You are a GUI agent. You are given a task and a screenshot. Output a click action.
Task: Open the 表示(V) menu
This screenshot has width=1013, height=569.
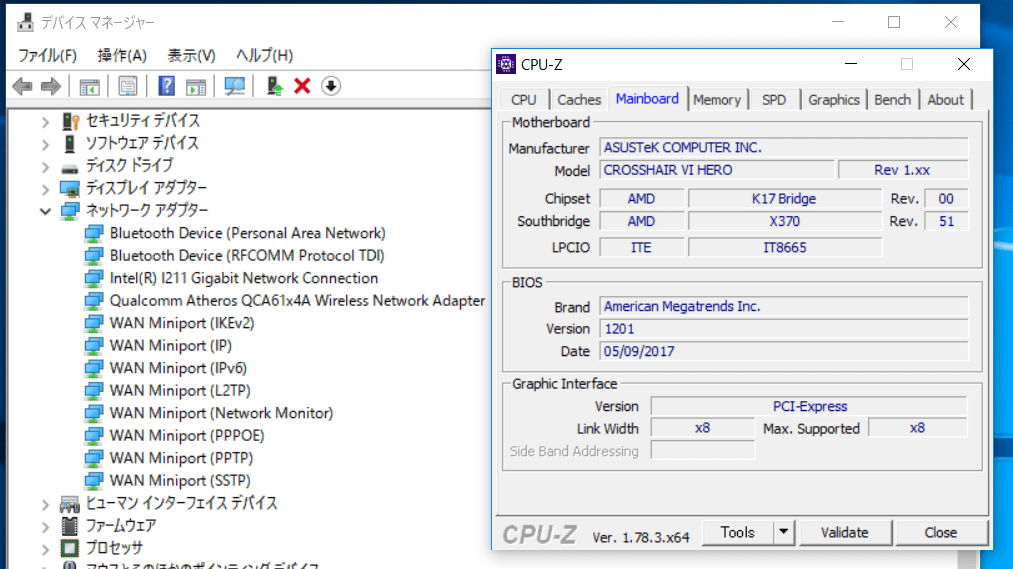coord(191,56)
